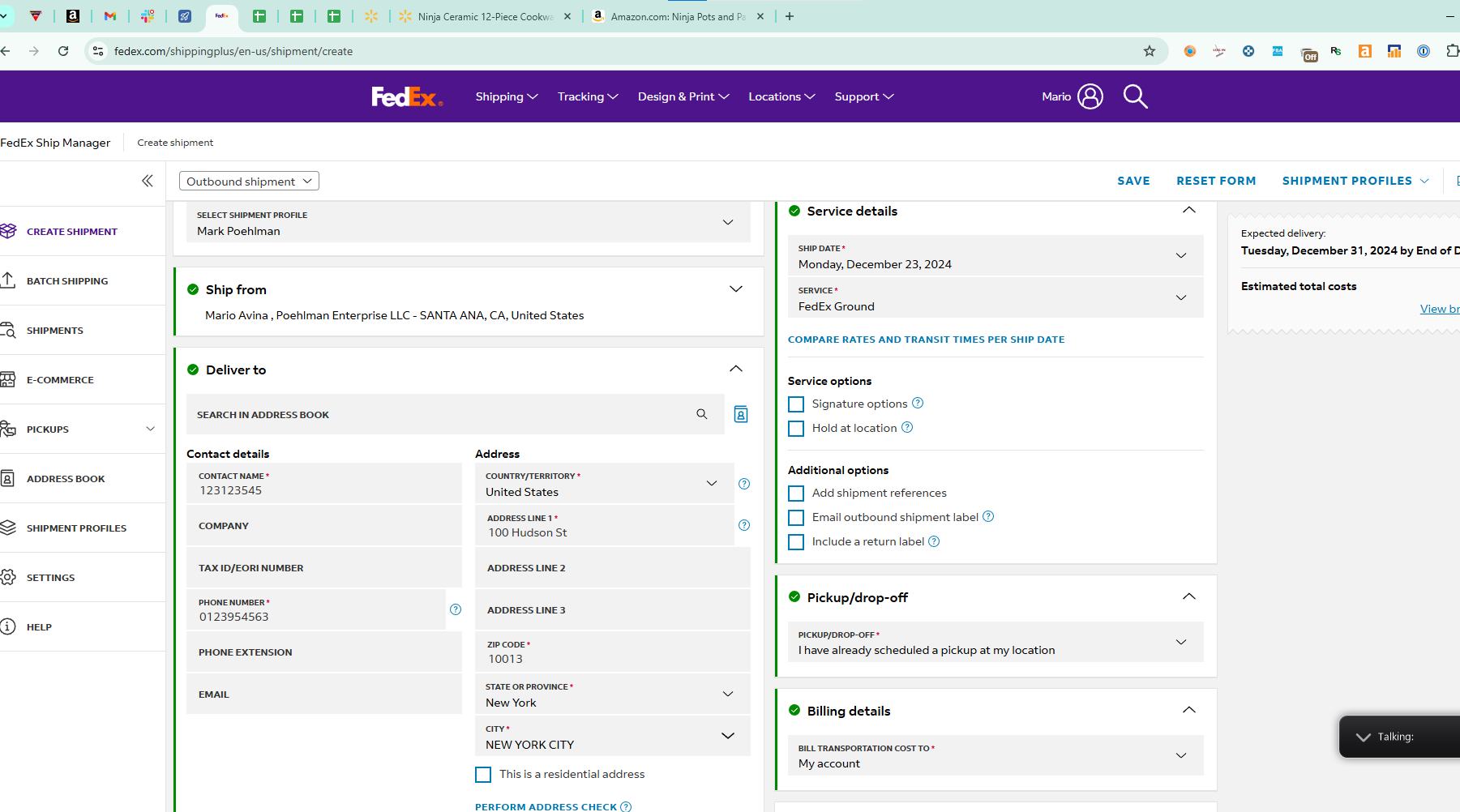Enable Signature options checkbox

tap(796, 404)
